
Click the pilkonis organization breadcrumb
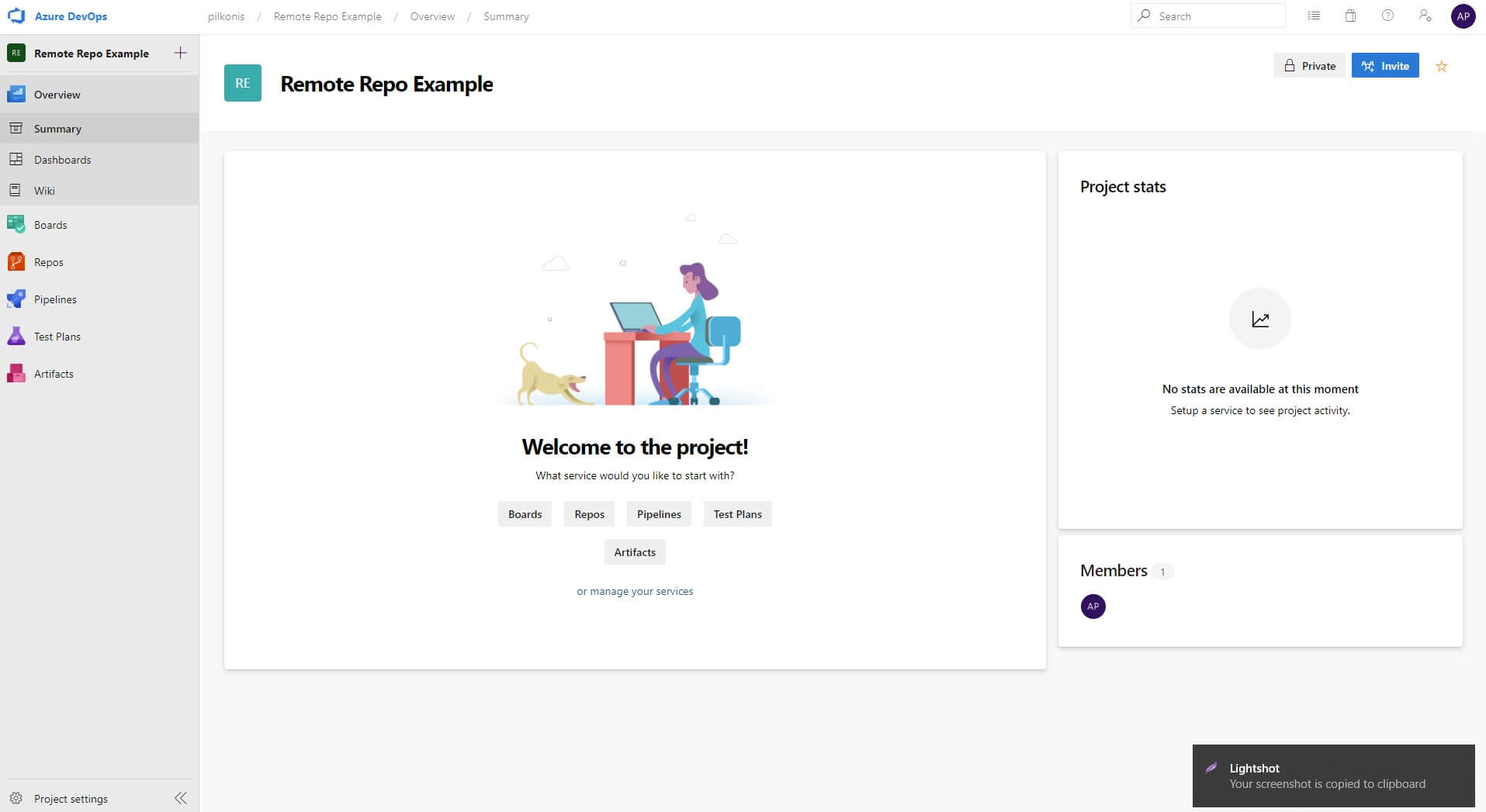coord(226,16)
